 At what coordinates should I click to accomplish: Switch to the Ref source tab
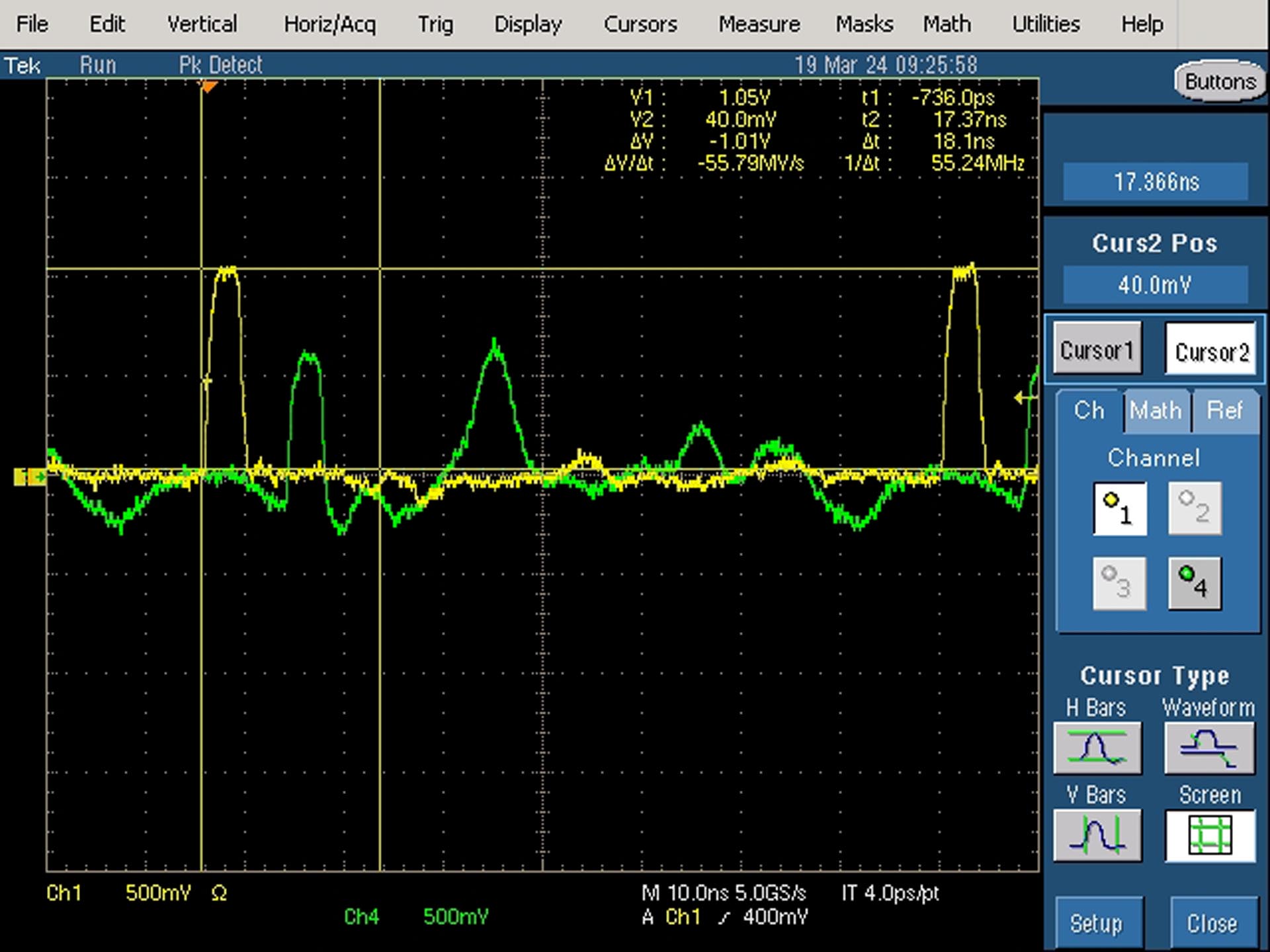click(1224, 411)
